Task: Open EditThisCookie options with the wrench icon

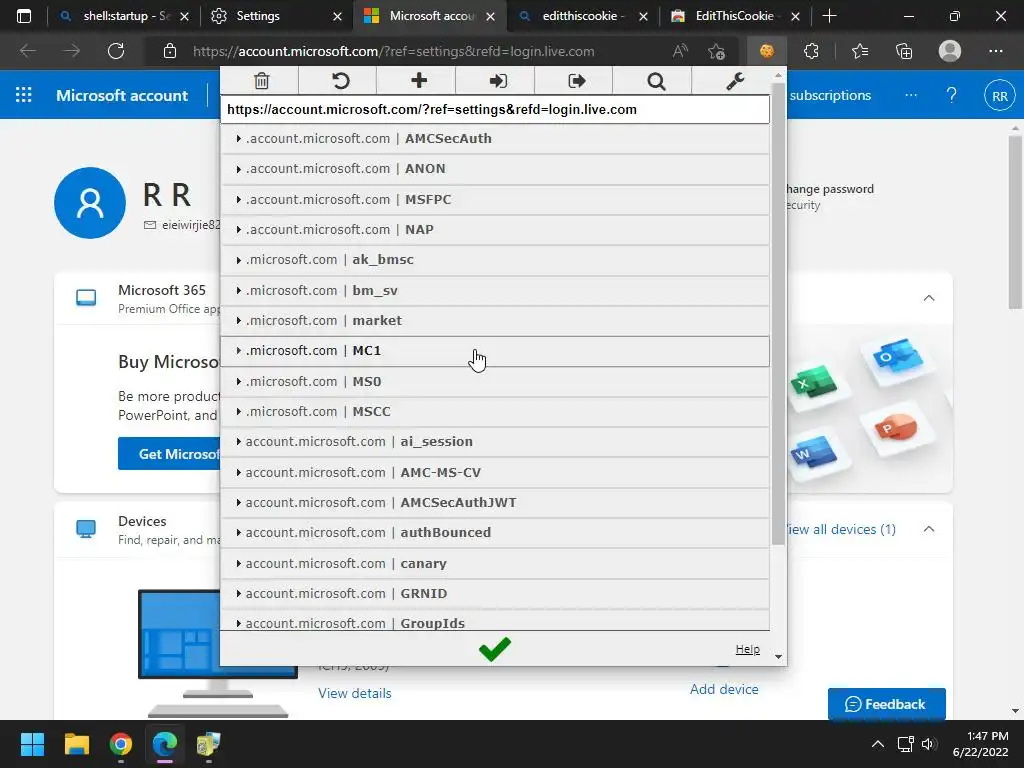Action: [735, 81]
